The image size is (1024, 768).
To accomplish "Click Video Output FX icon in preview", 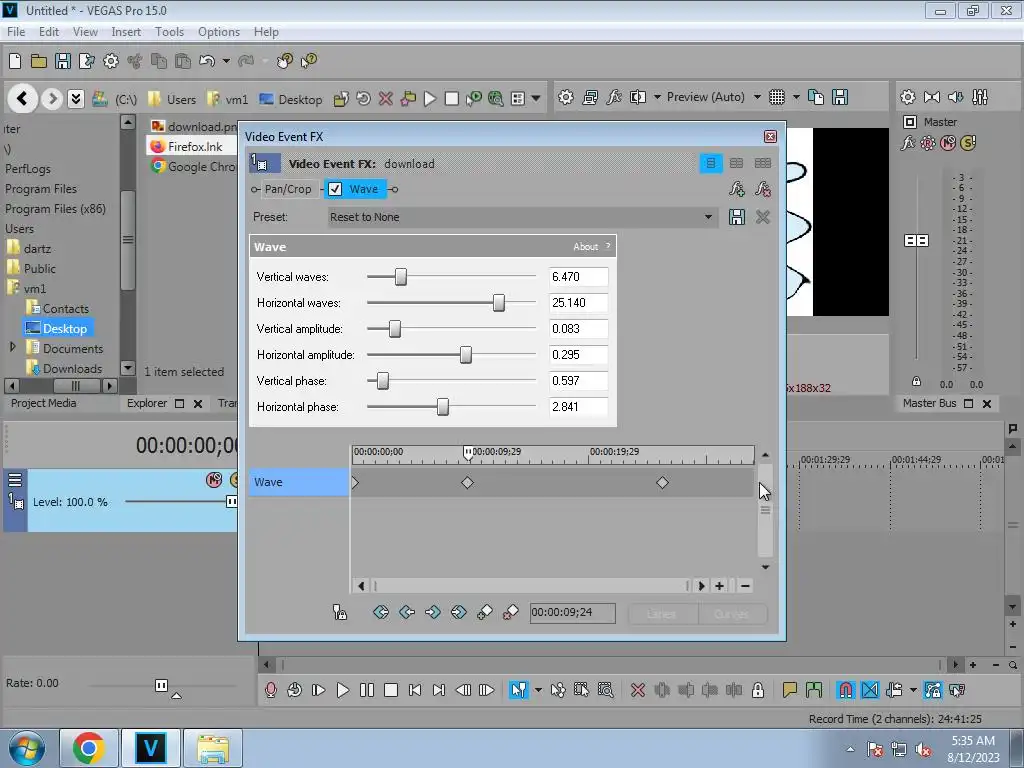I will [614, 97].
